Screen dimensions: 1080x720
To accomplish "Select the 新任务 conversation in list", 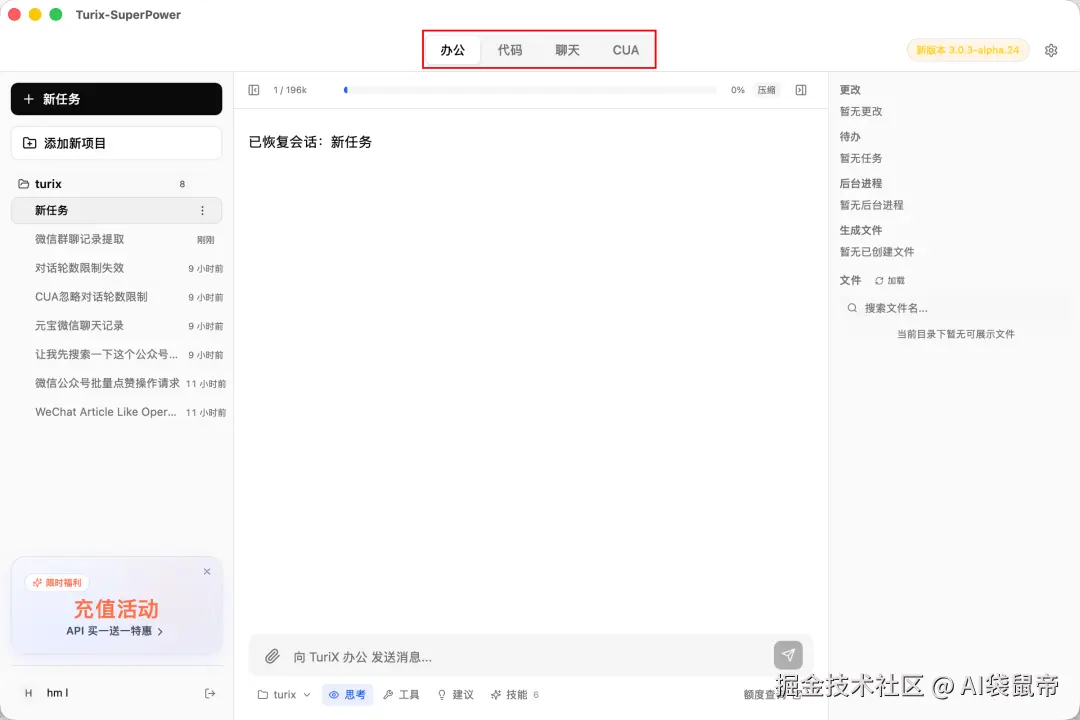I will pos(116,210).
